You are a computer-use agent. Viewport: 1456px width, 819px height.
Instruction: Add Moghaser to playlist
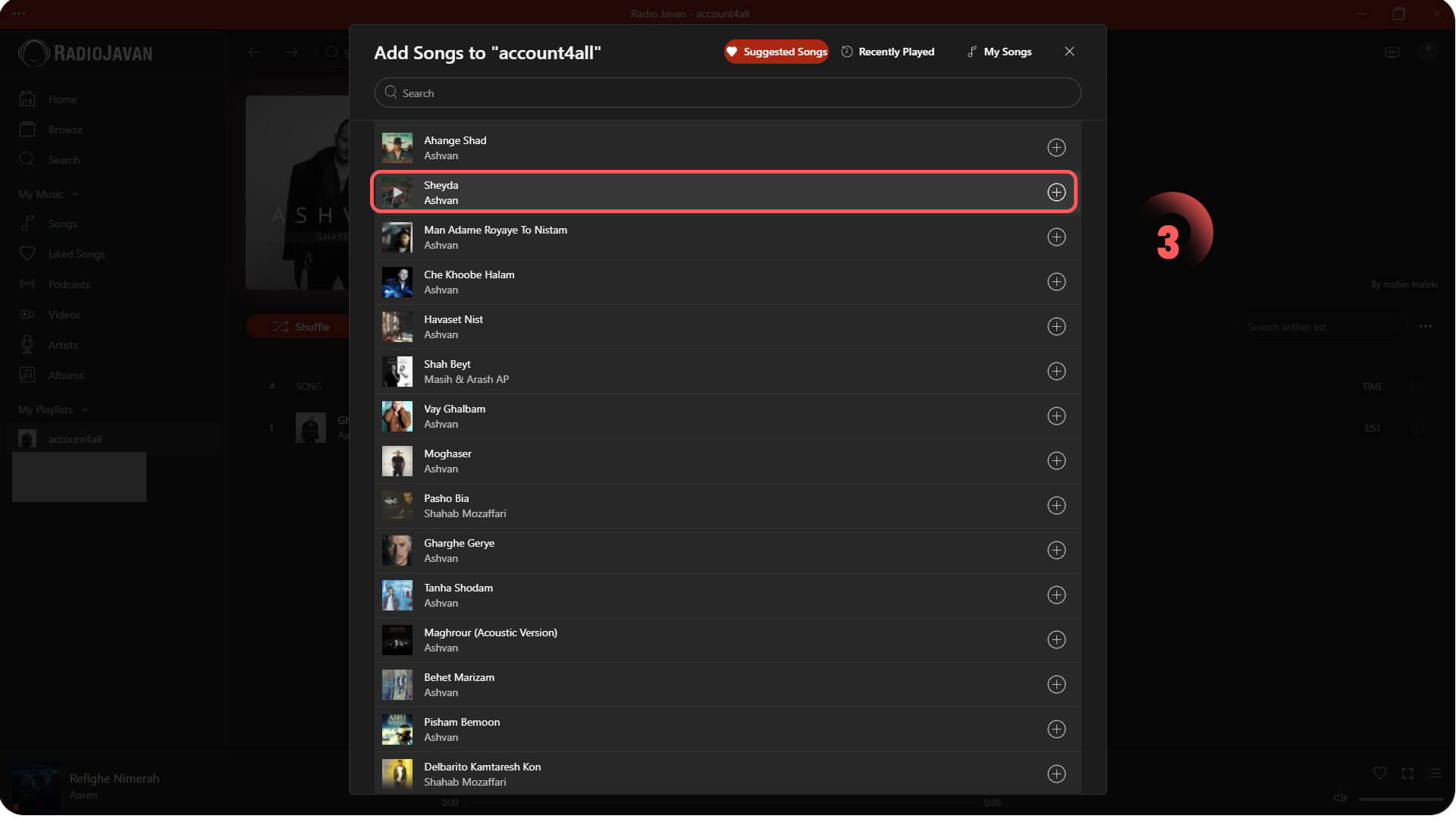pos(1056,461)
